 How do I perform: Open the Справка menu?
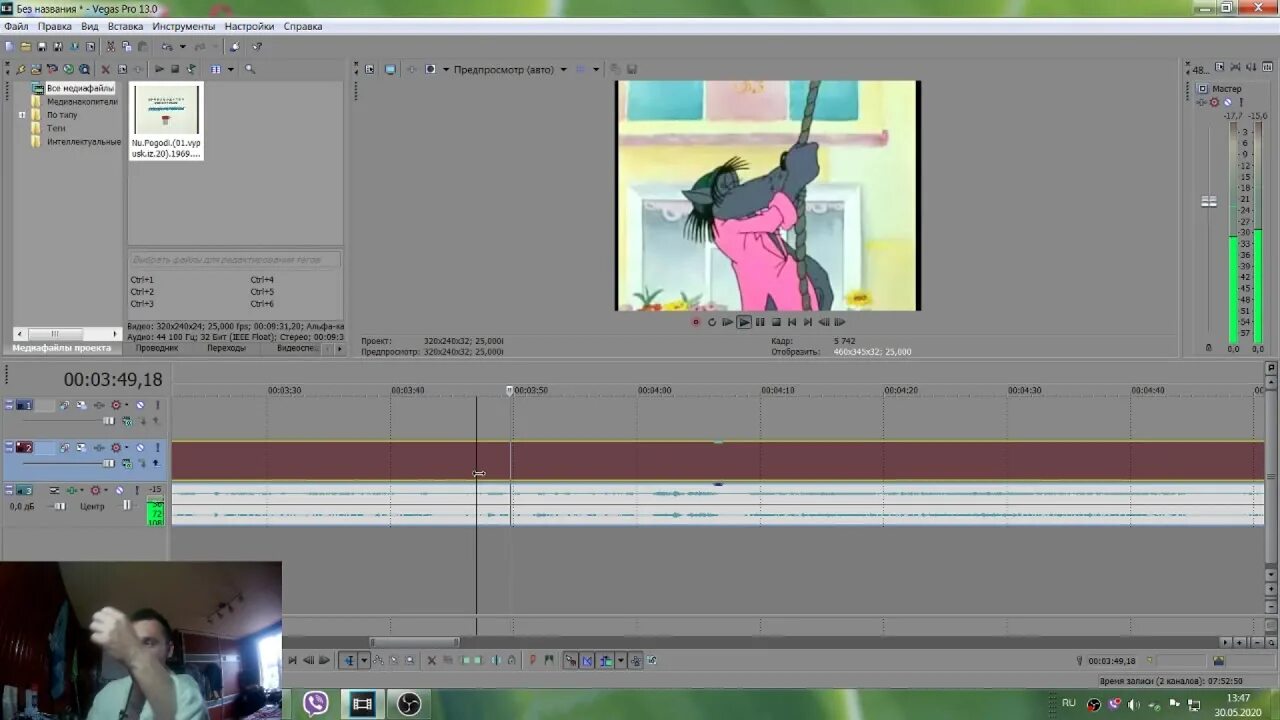click(x=303, y=26)
